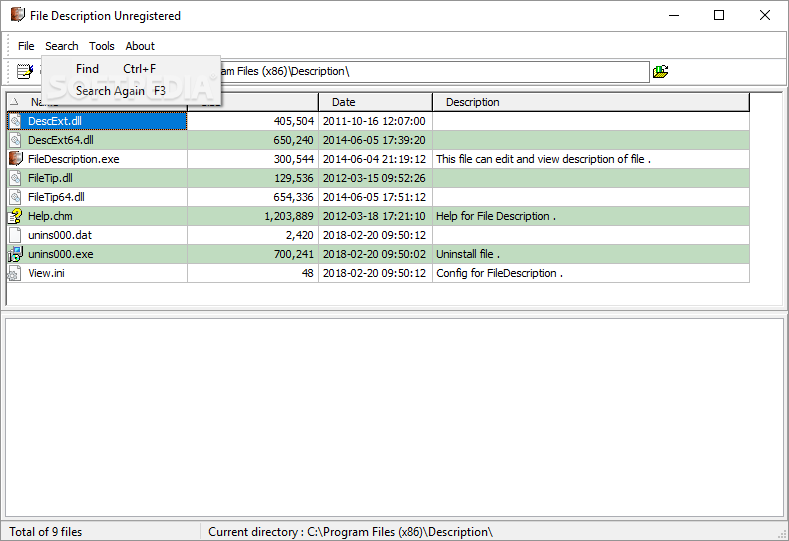
Task: Close the File Description window
Action: [765, 15]
